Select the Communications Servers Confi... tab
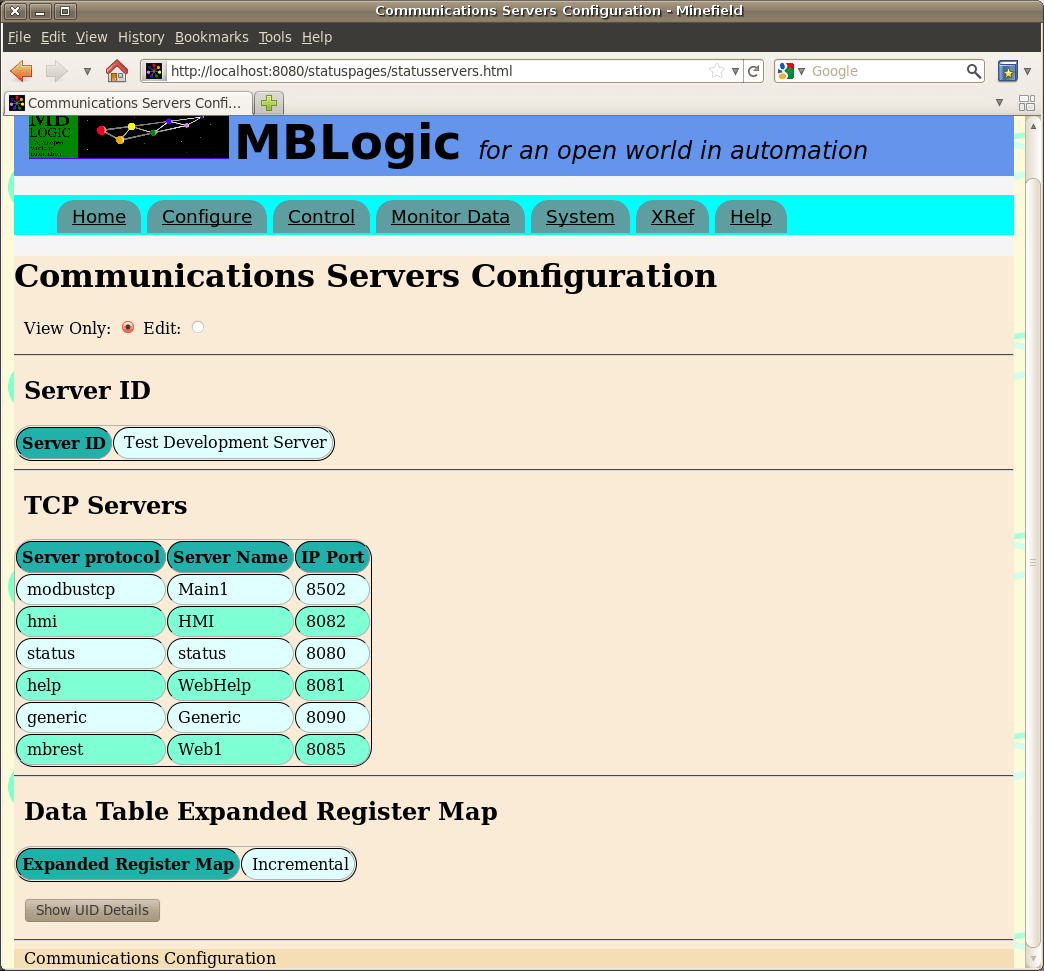Image resolution: width=1044 pixels, height=971 pixels. click(129, 103)
